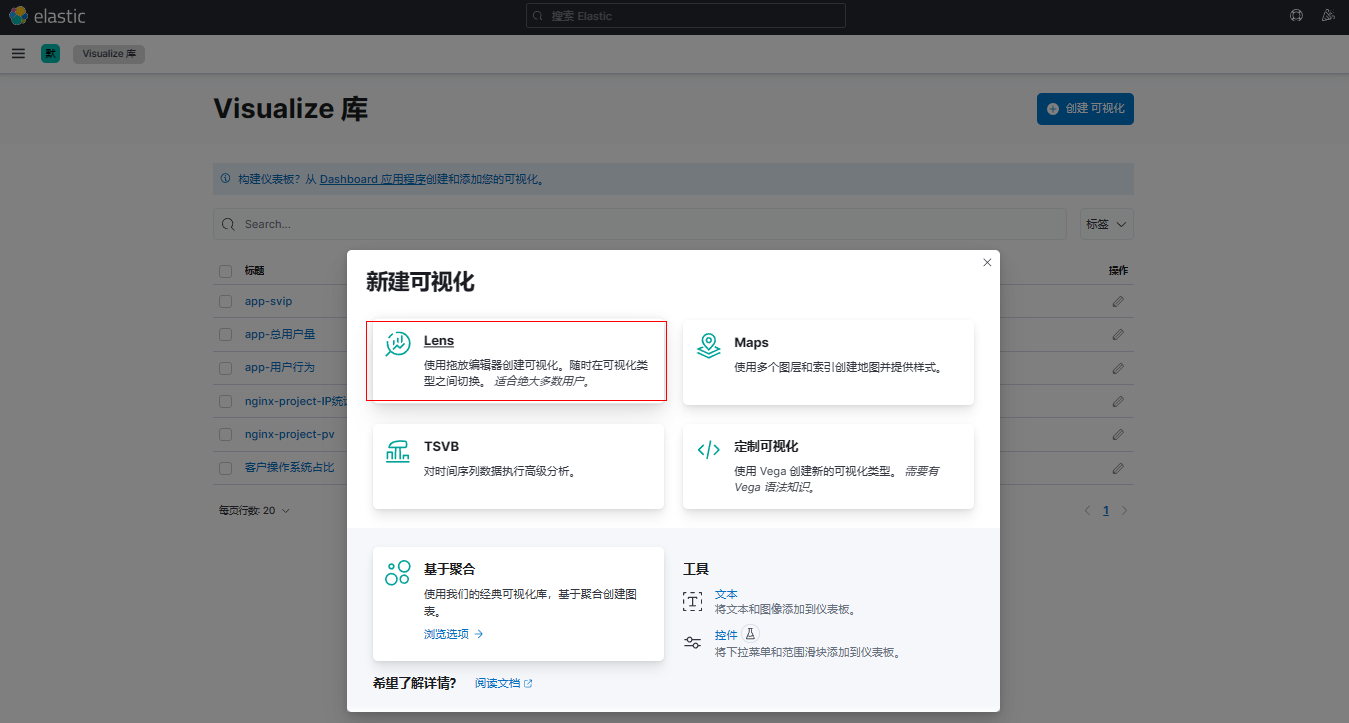Image resolution: width=1349 pixels, height=723 pixels.
Task: Open the rows per page dropdown
Action: pyautogui.click(x=254, y=511)
